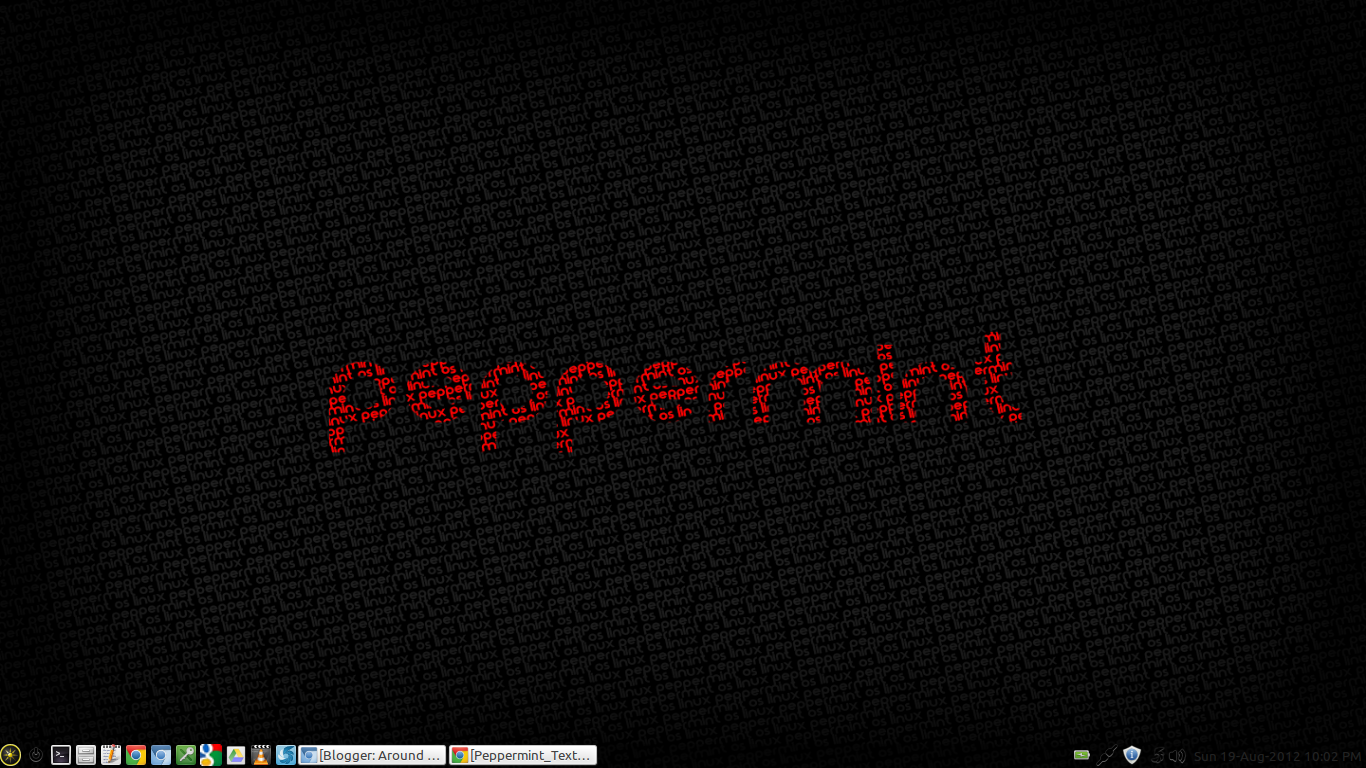This screenshot has height=768, width=1366.
Task: Toggle the network connection indicator
Action: 1106,755
